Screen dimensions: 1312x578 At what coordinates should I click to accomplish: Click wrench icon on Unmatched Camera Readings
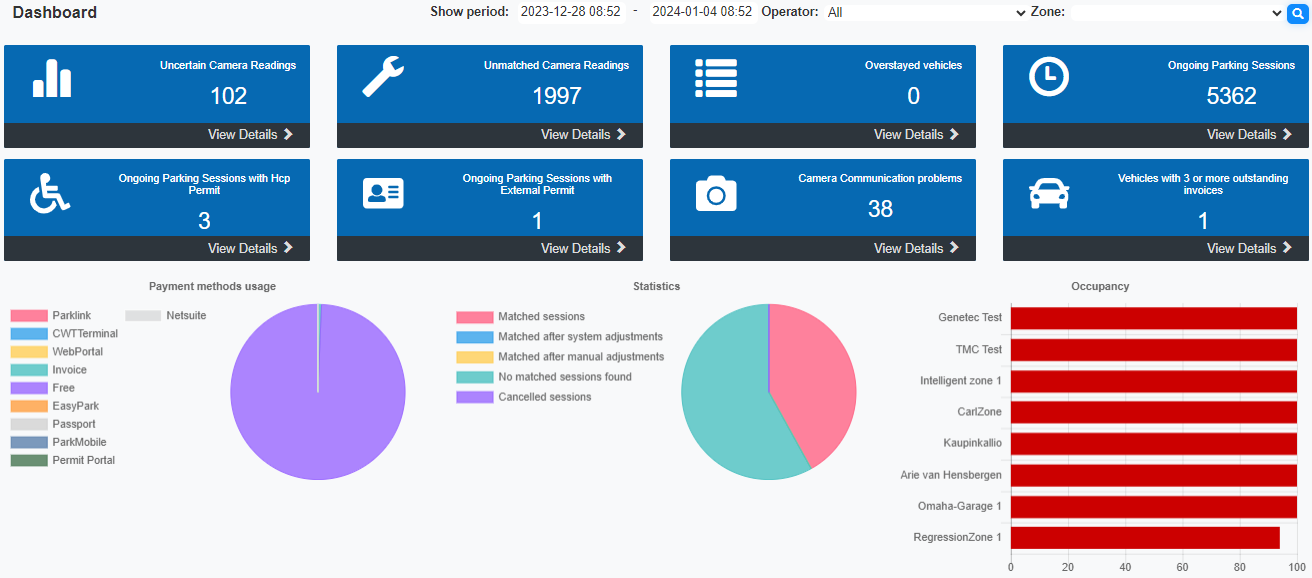383,76
